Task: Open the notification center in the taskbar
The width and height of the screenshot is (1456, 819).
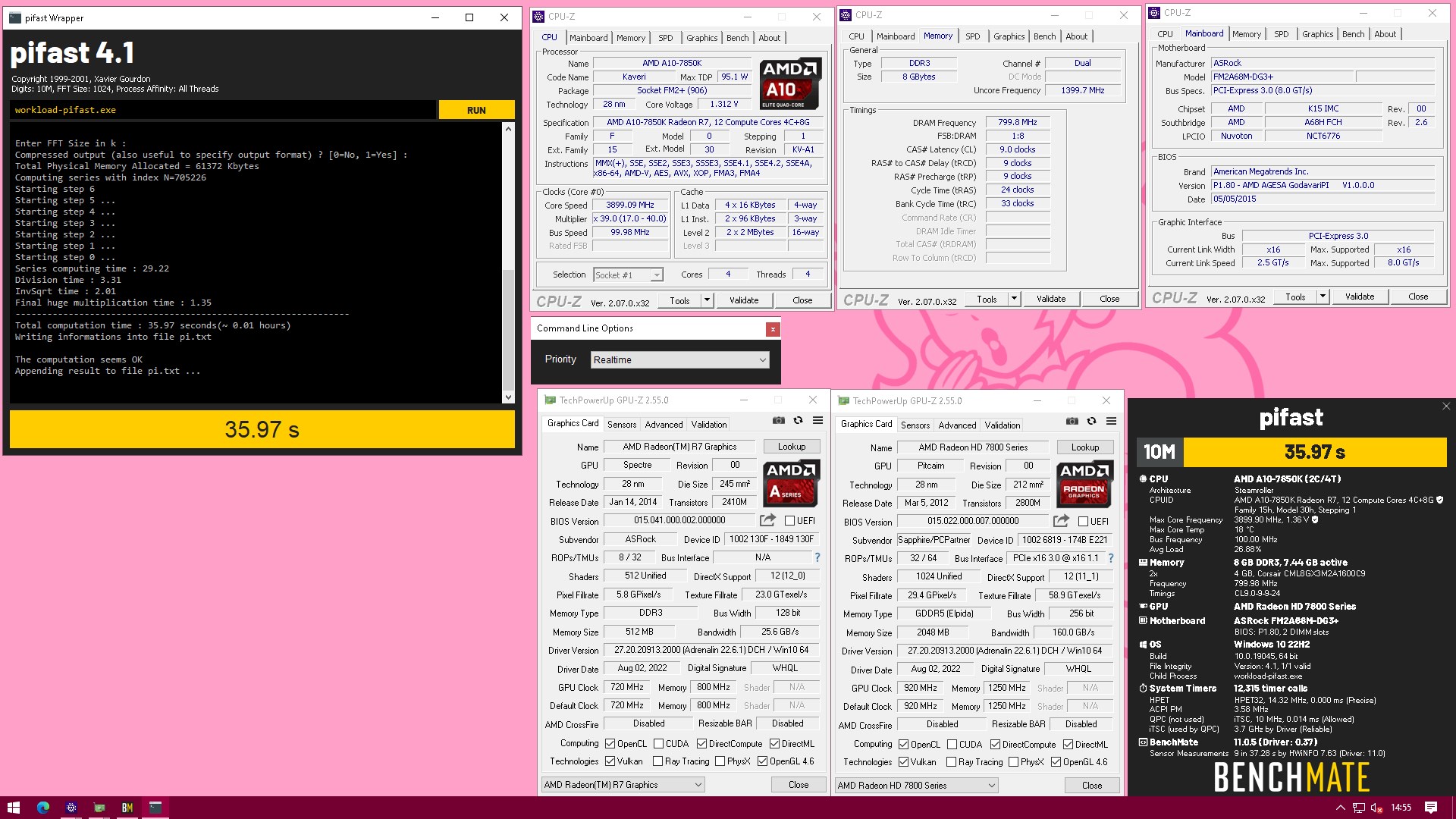Action: pyautogui.click(x=1431, y=808)
